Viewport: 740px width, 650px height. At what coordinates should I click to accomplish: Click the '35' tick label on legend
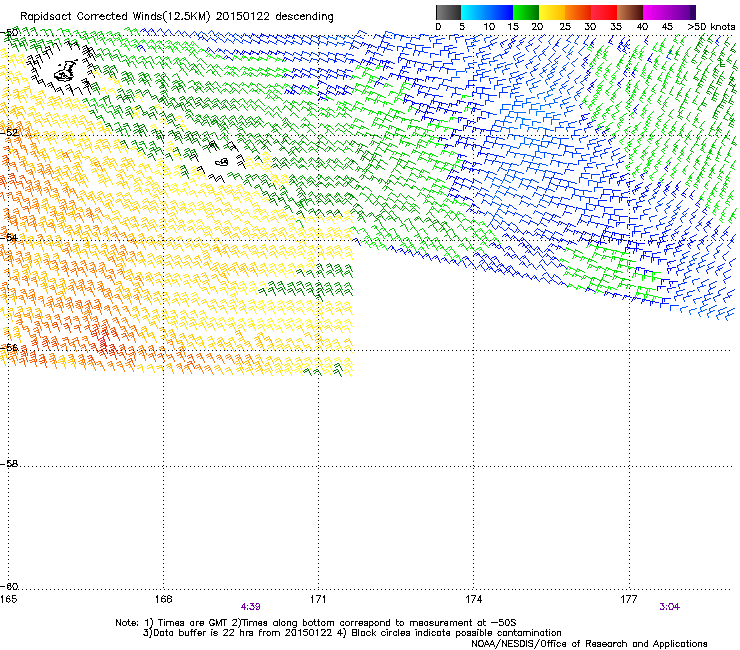(616, 27)
